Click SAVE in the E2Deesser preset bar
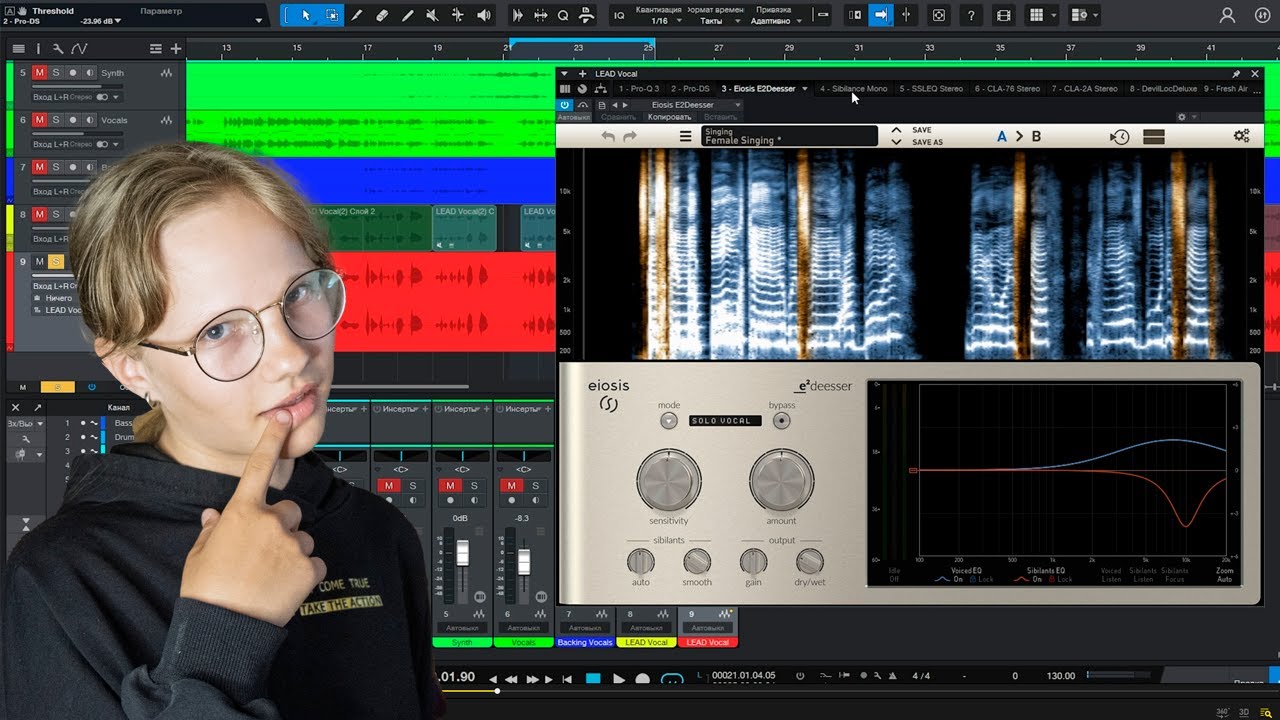The width and height of the screenshot is (1280, 720). coord(922,130)
